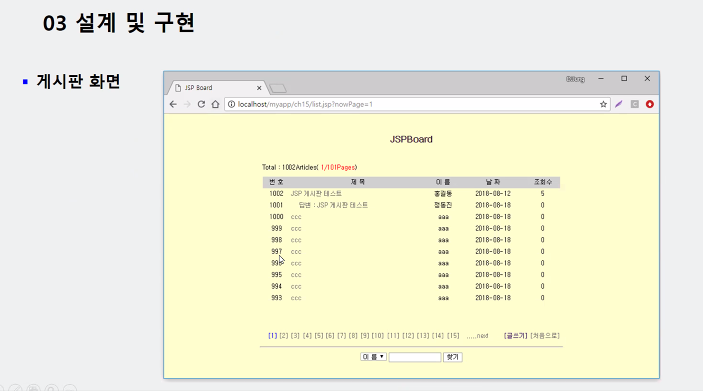
Task: Open the ccc post in row 998
Action: point(296,240)
